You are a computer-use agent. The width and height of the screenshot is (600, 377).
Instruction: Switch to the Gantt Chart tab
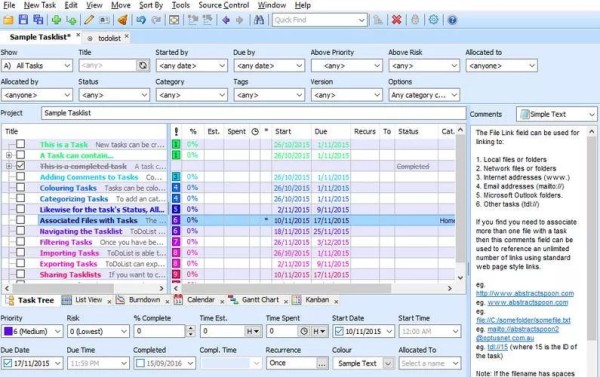pos(260,300)
